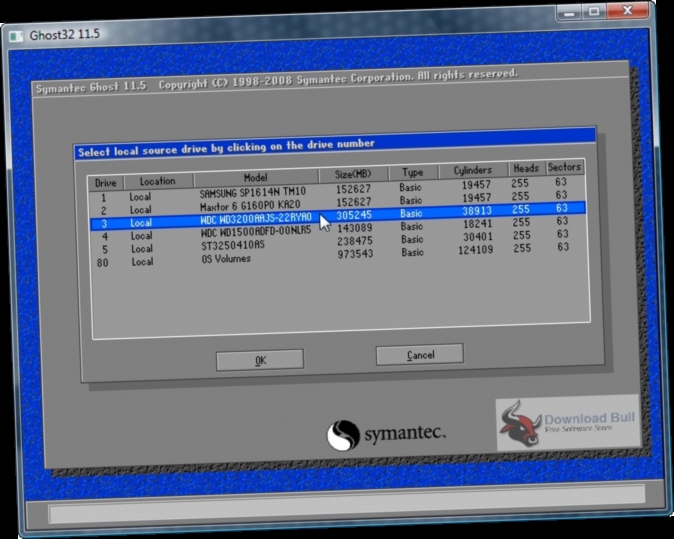The width and height of the screenshot is (674, 539).
Task: Select drive 80 OS Volumes
Action: tap(337, 256)
